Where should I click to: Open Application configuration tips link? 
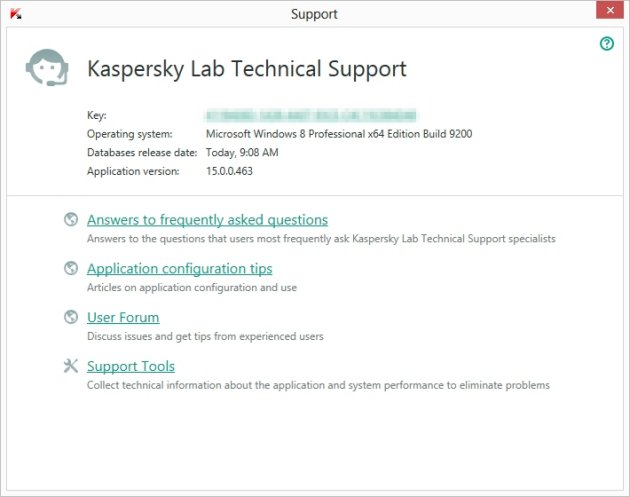click(179, 269)
